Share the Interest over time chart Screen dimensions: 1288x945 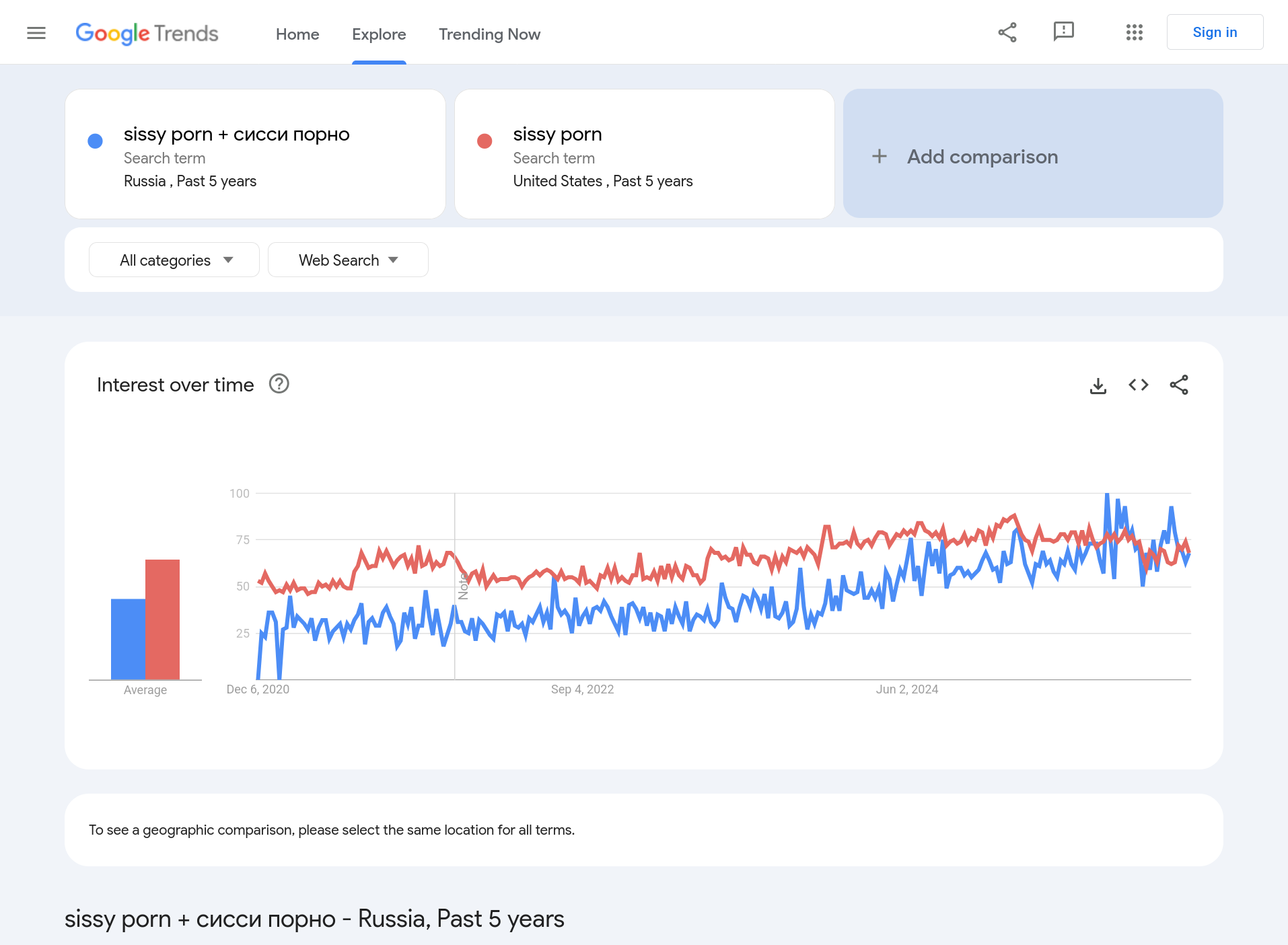[x=1179, y=385]
